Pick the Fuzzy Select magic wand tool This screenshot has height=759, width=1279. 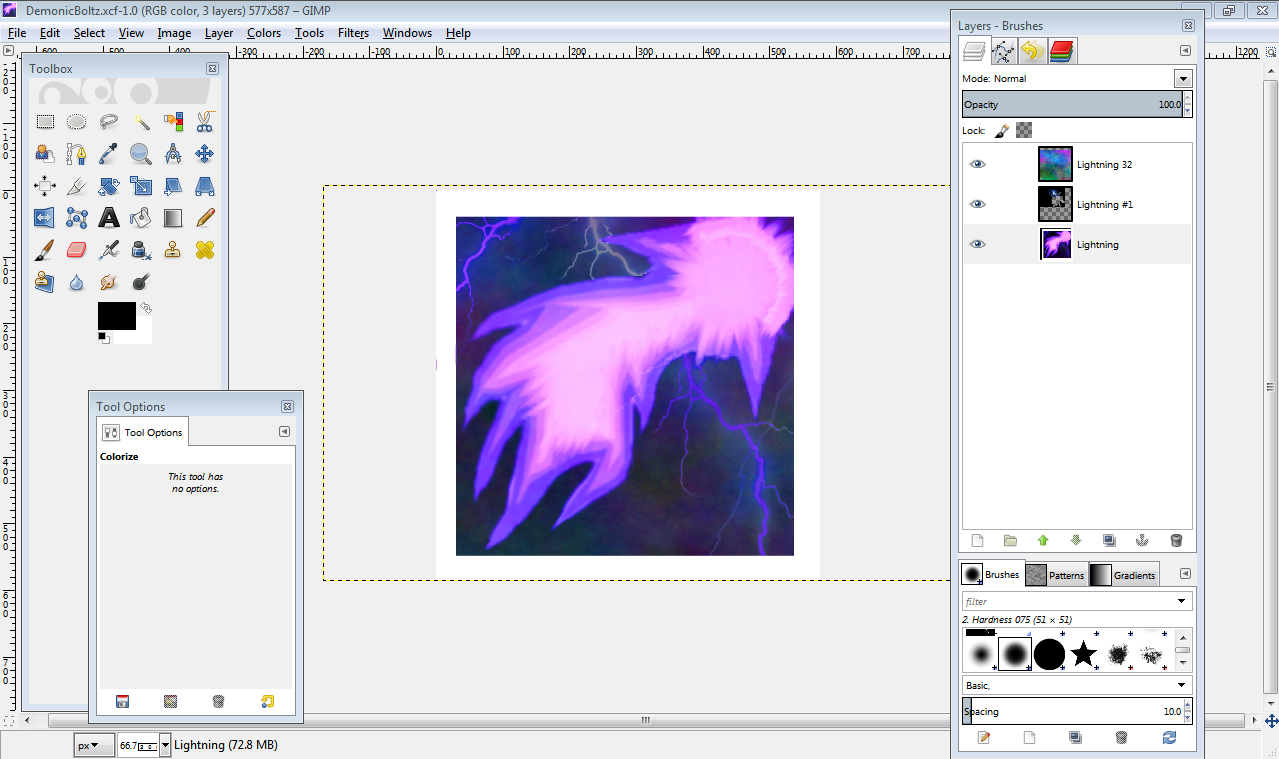click(141, 122)
